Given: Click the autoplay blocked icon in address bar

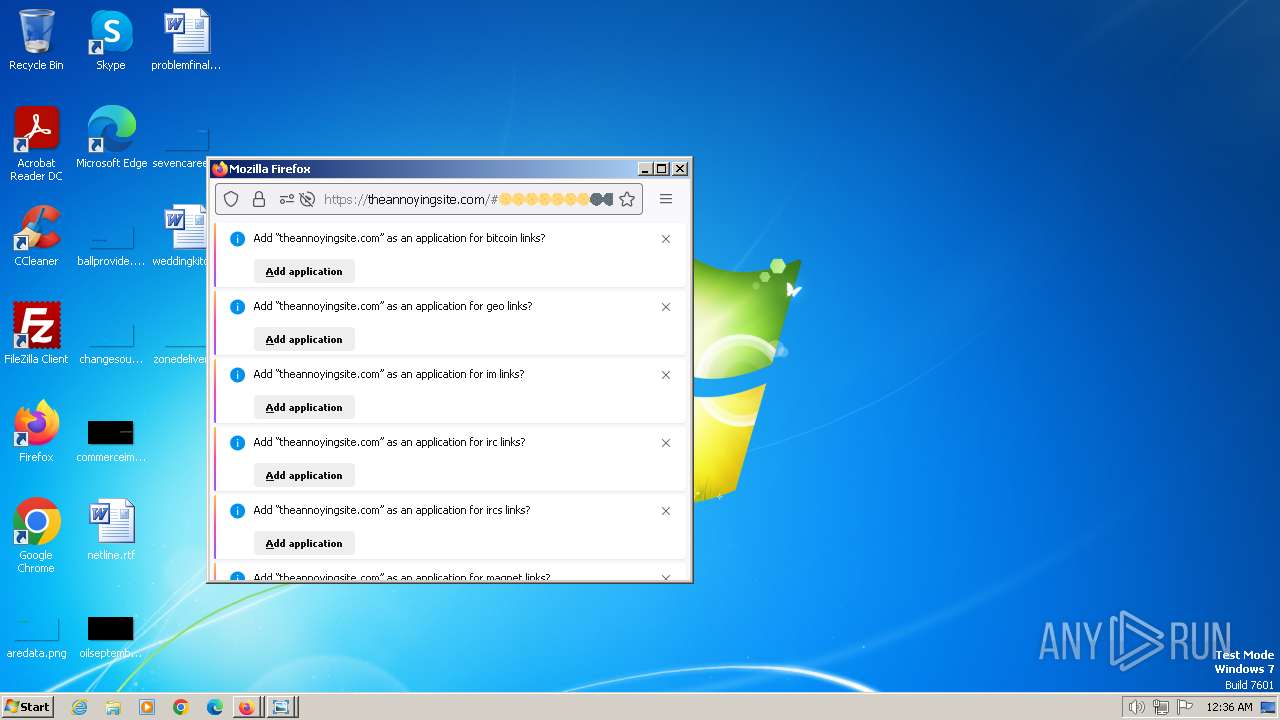Looking at the screenshot, I should point(307,199).
